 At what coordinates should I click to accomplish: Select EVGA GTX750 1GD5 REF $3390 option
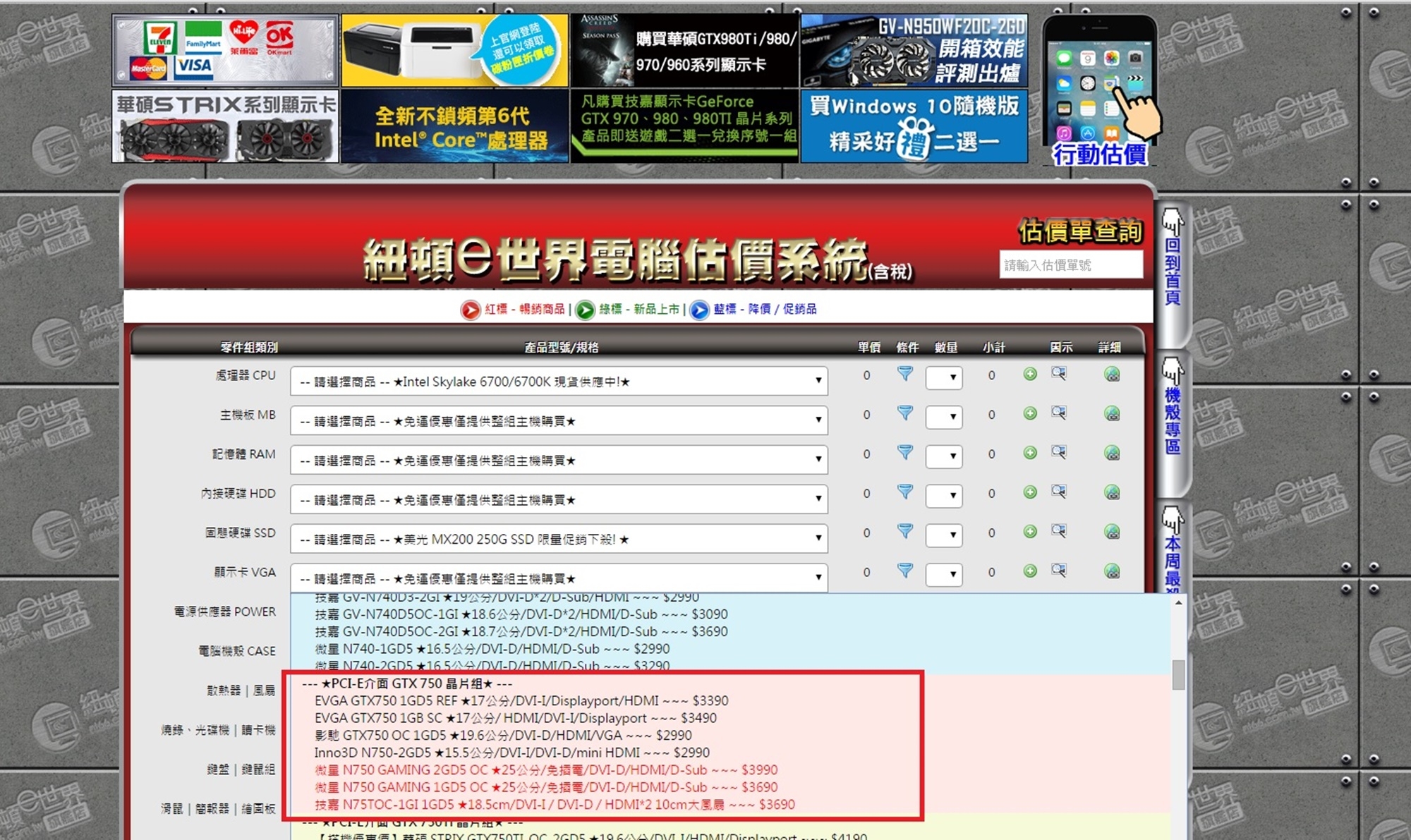pos(521,700)
